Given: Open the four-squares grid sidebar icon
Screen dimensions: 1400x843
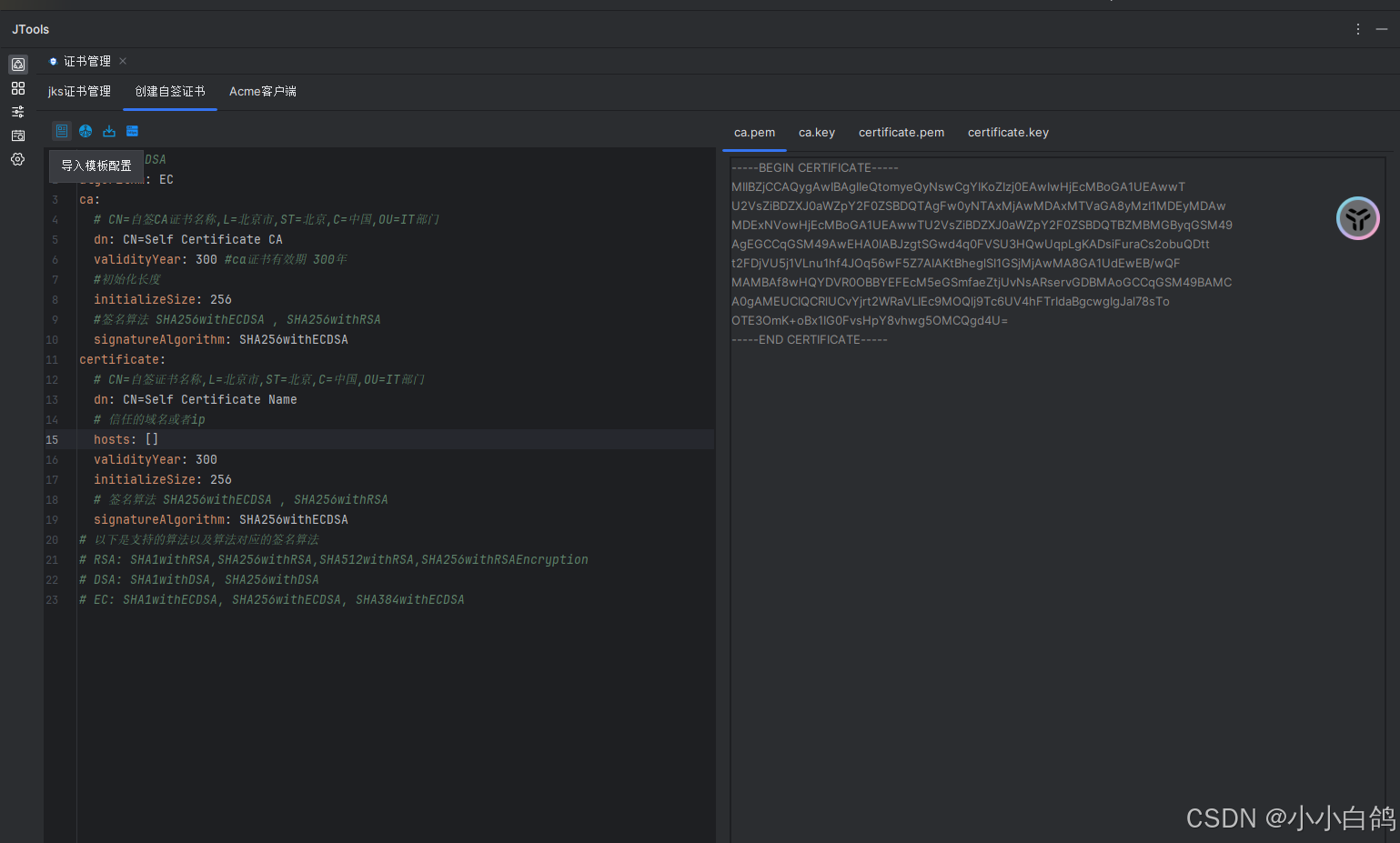Looking at the screenshot, I should pyautogui.click(x=18, y=88).
